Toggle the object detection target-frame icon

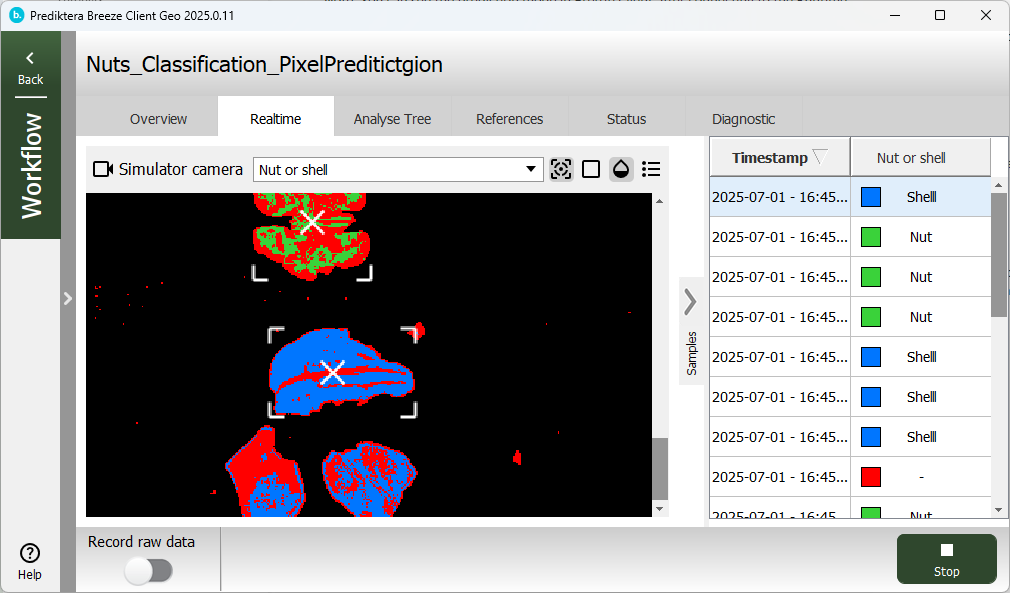pos(561,169)
